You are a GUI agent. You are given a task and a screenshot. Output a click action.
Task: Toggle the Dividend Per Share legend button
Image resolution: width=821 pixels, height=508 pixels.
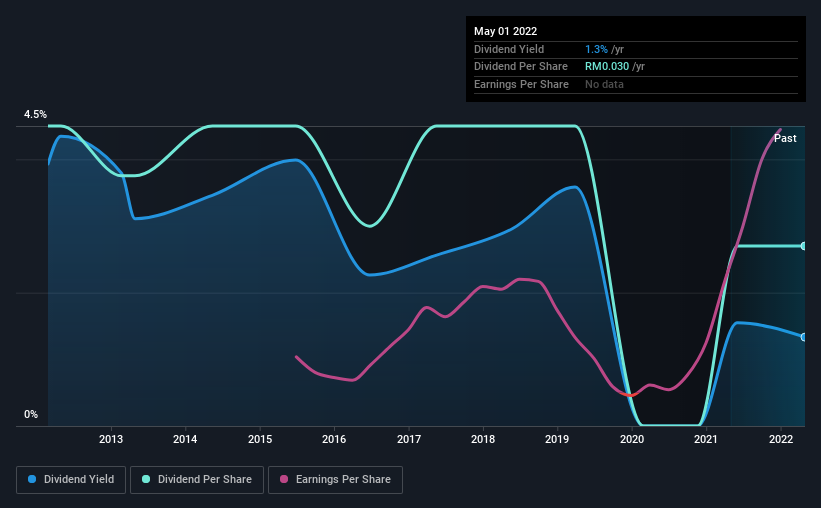197,480
